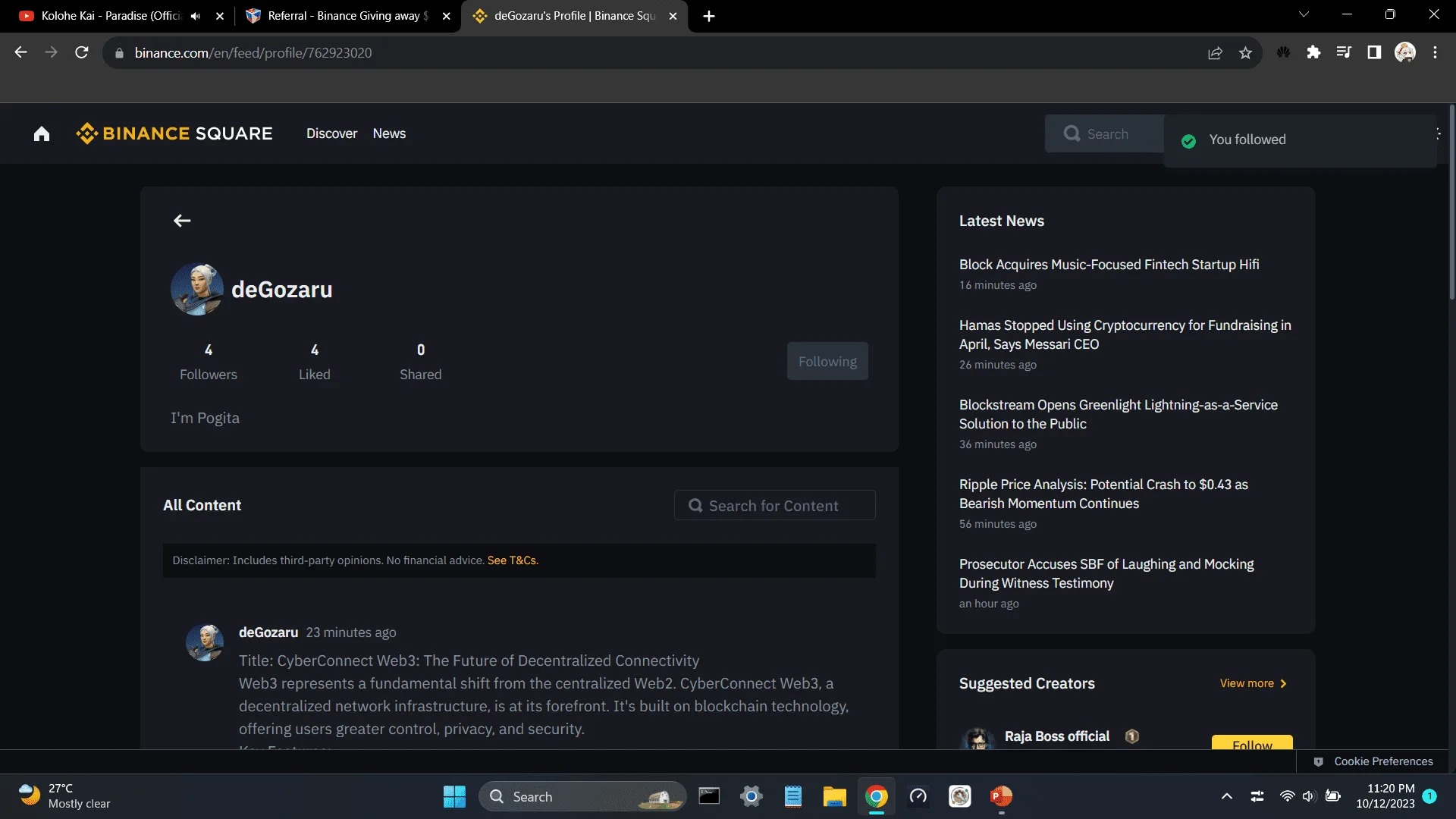Click the browser back button
Viewport: 1456px width, 819px height.
pyautogui.click(x=20, y=52)
